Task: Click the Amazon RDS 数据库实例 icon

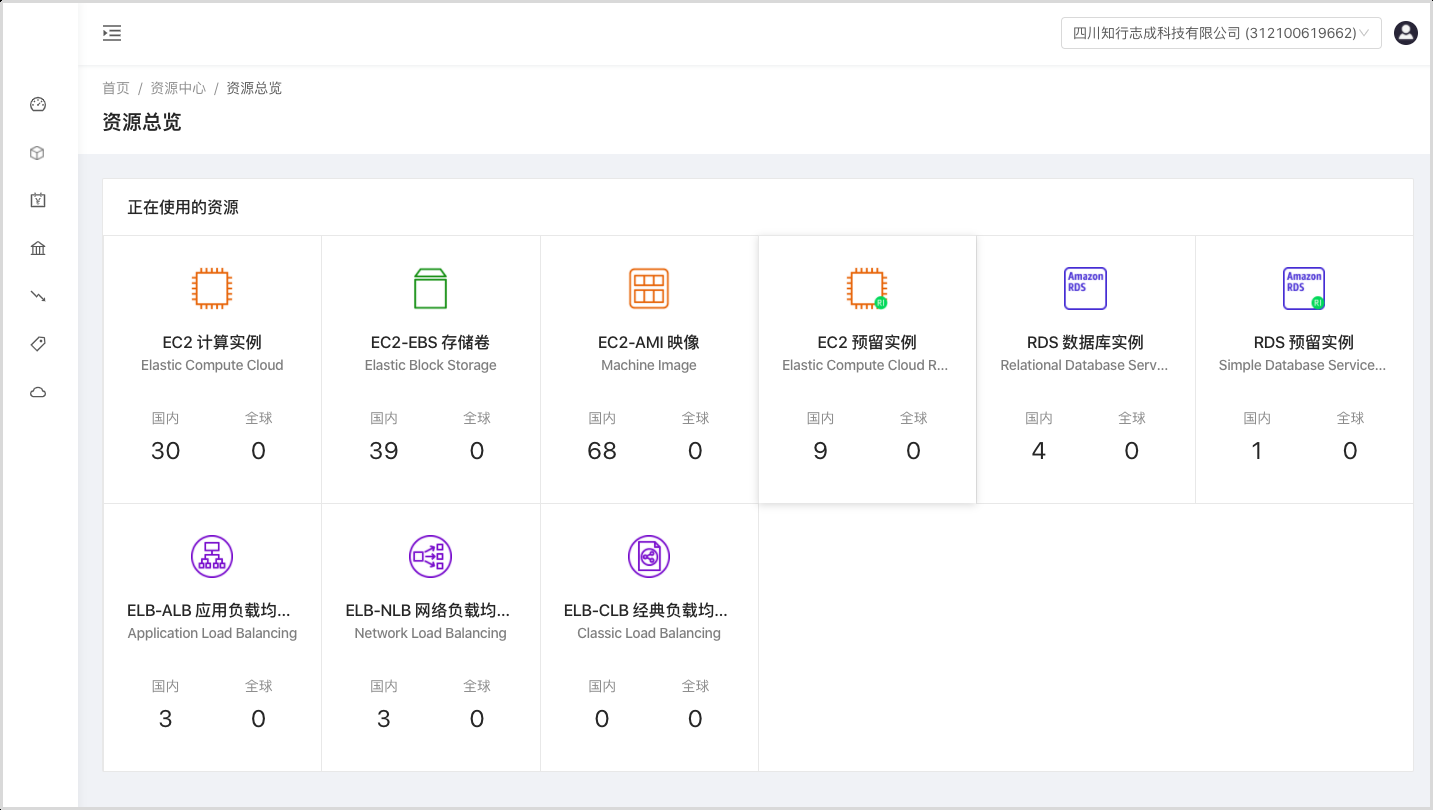Action: click(x=1085, y=288)
